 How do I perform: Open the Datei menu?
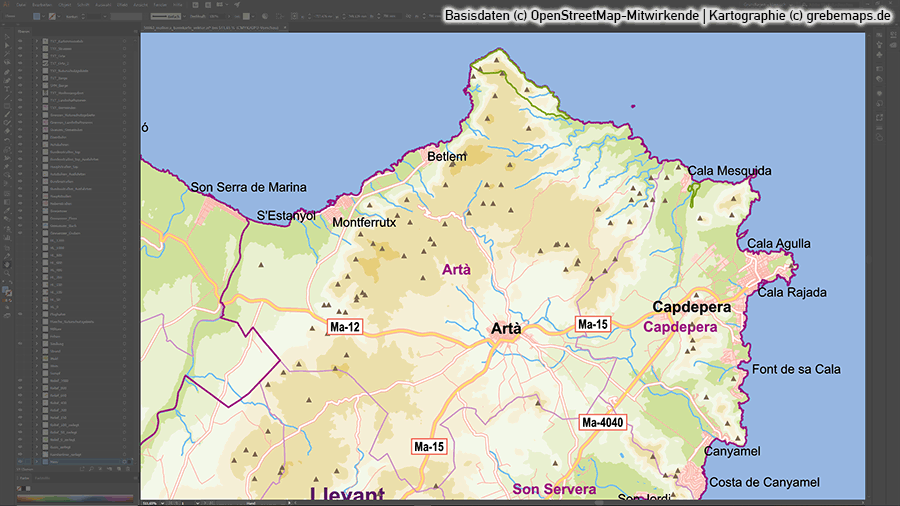(x=21, y=5)
